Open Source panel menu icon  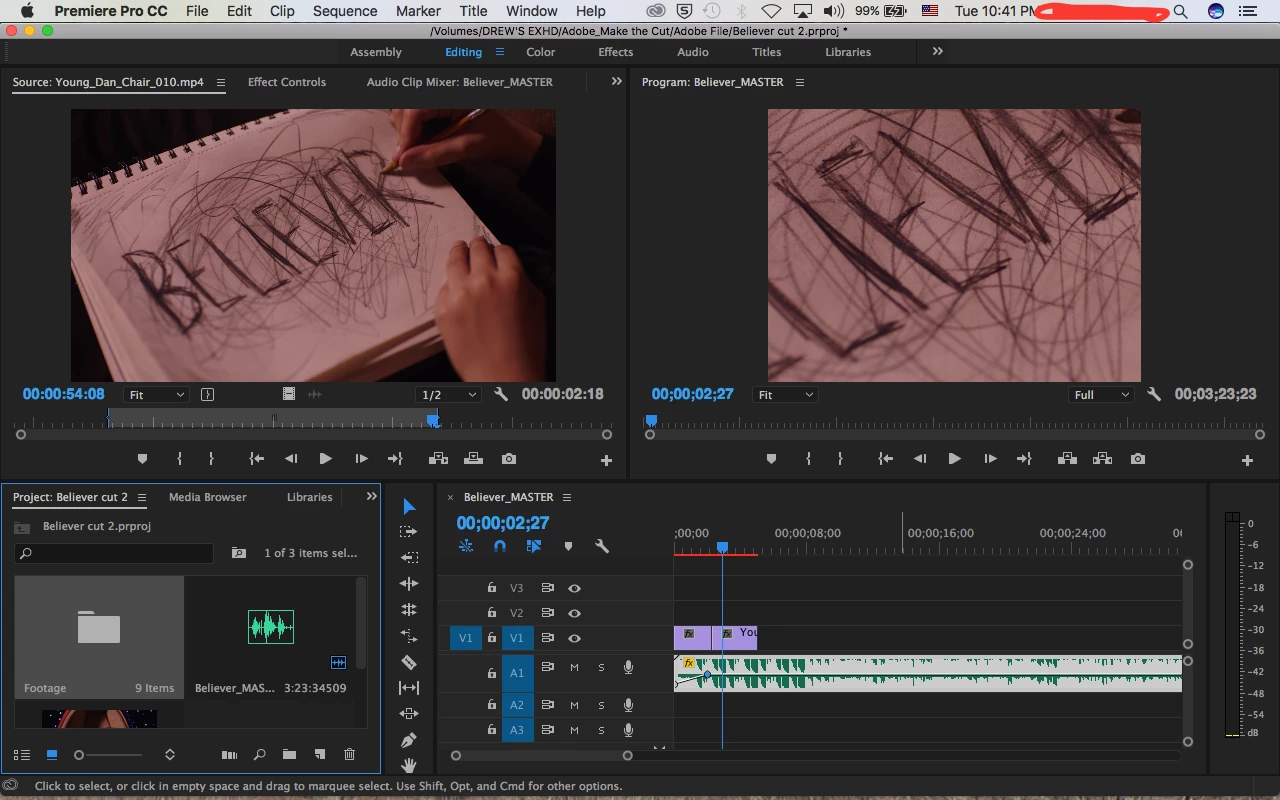pos(221,83)
